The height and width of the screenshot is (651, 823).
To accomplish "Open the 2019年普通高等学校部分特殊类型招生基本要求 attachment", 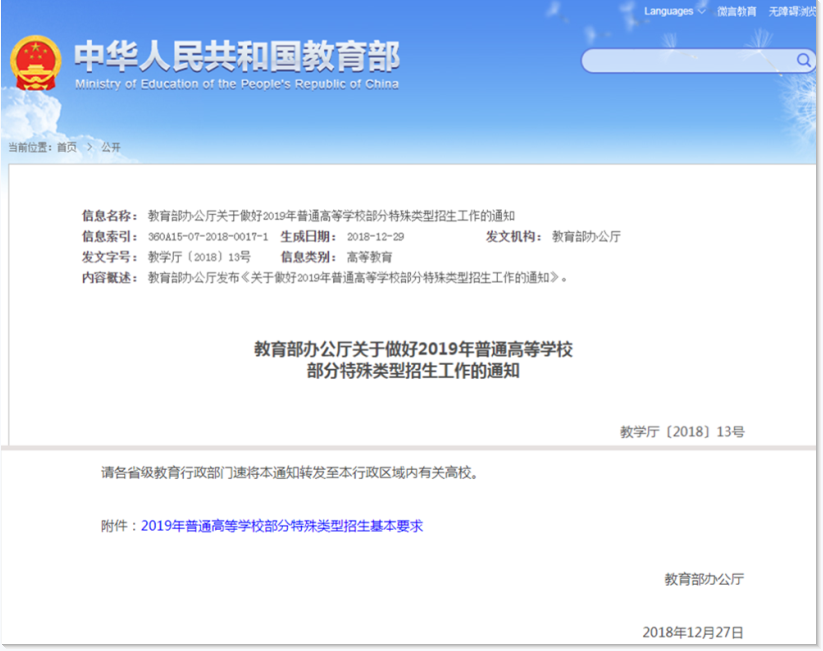I will tap(283, 524).
